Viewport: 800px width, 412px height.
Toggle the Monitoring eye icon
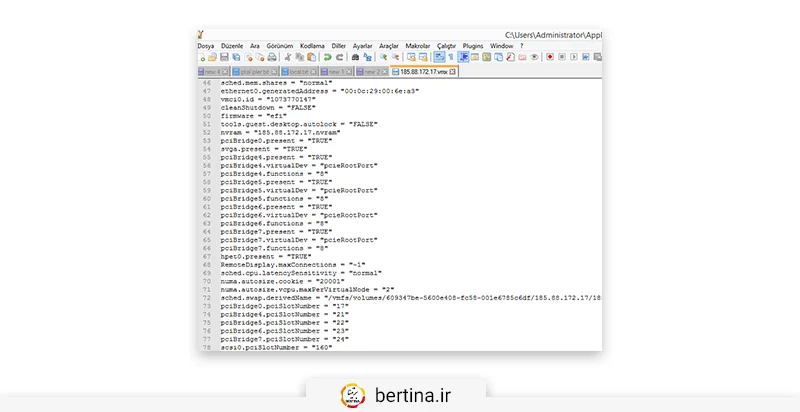pos(534,58)
